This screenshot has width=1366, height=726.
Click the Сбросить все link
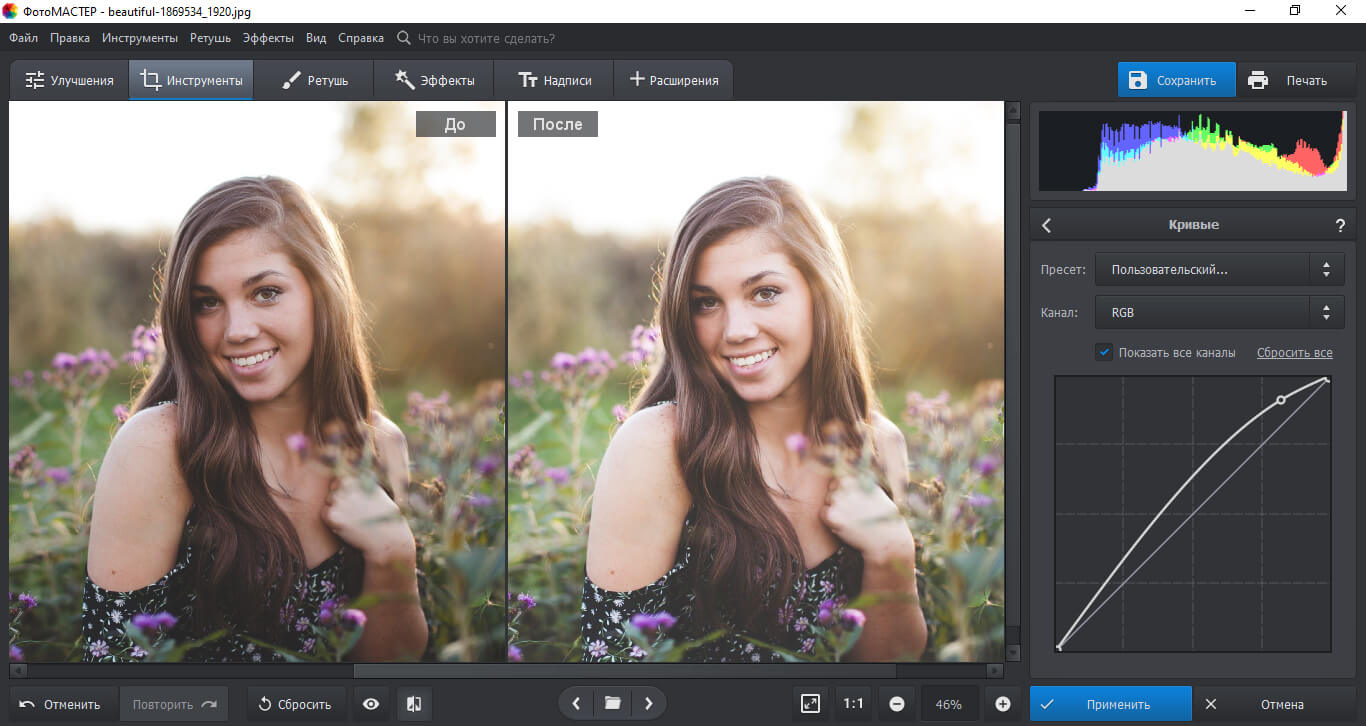click(1294, 353)
